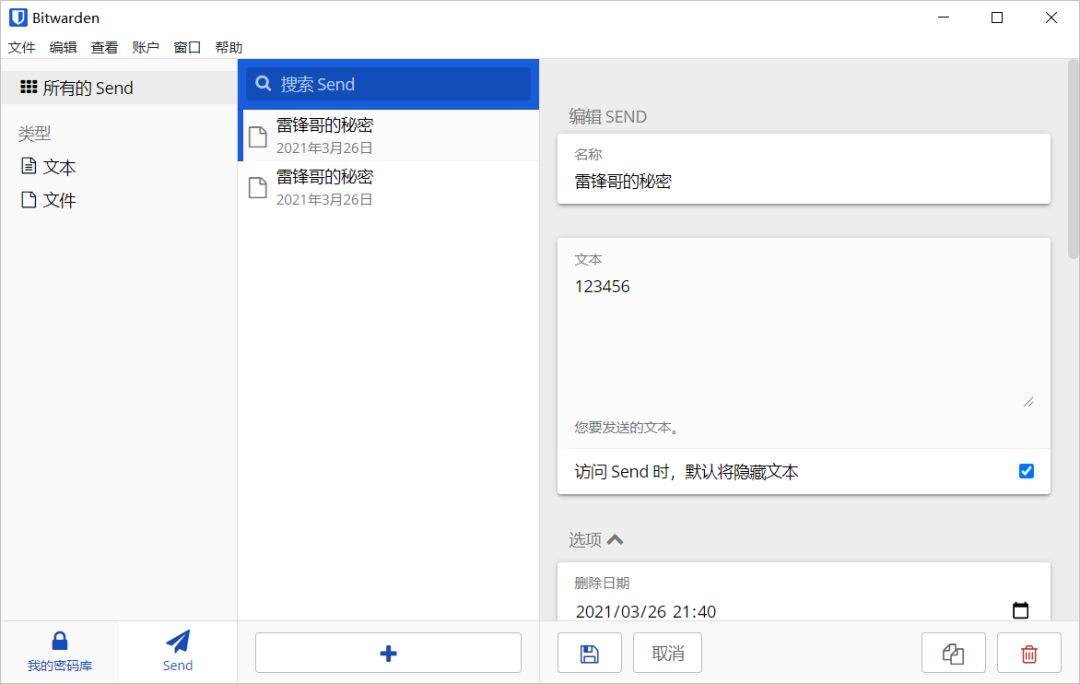
Task: Add a new Send with plus button
Action: (x=388, y=652)
